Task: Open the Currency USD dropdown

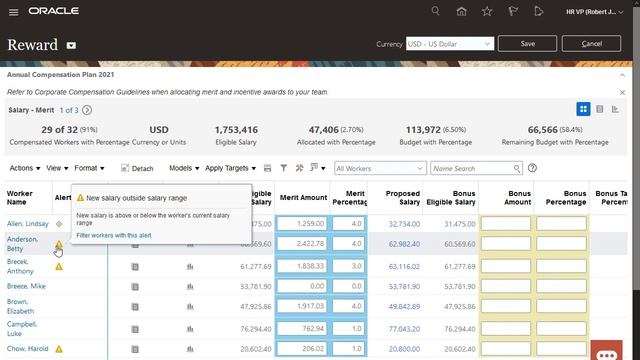Action: pyautogui.click(x=450, y=44)
